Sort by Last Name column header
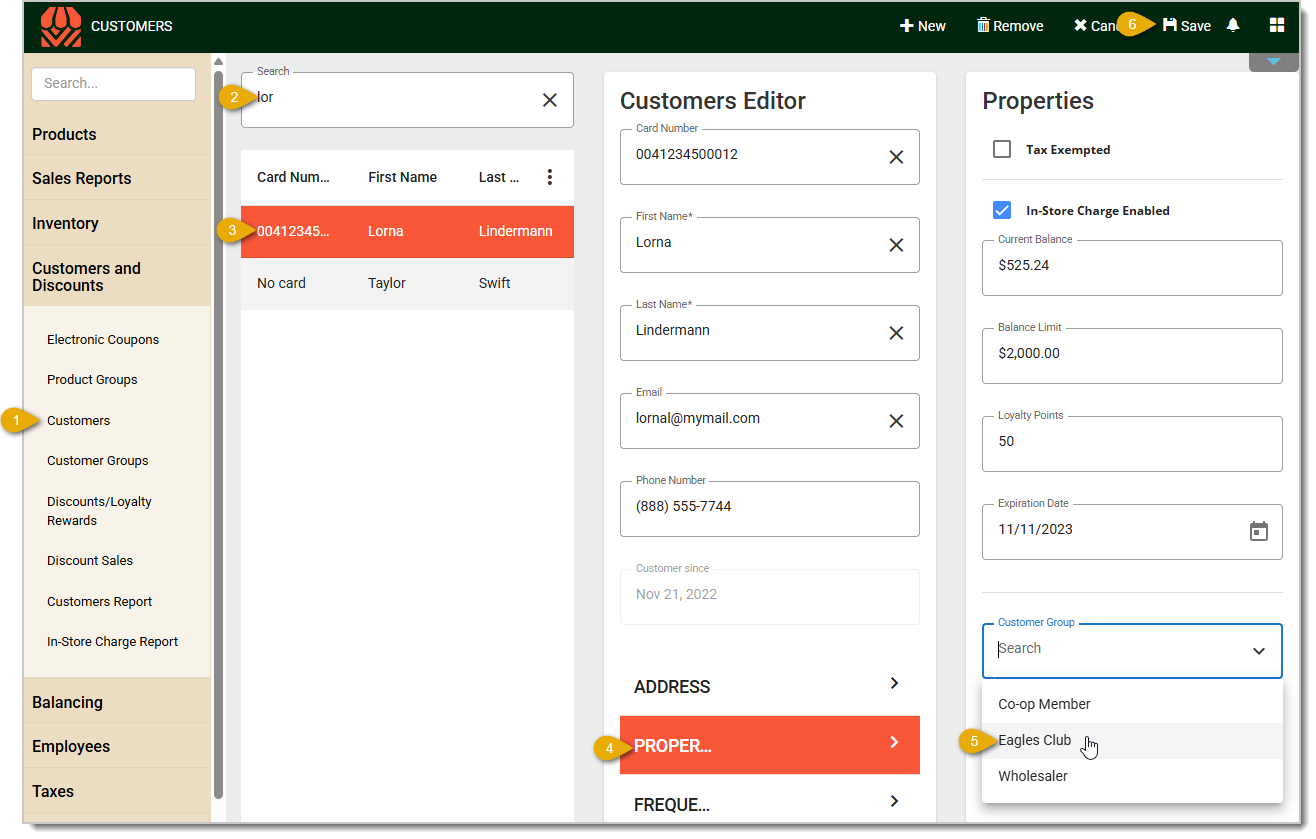The height and width of the screenshot is (839, 1316). tap(498, 177)
